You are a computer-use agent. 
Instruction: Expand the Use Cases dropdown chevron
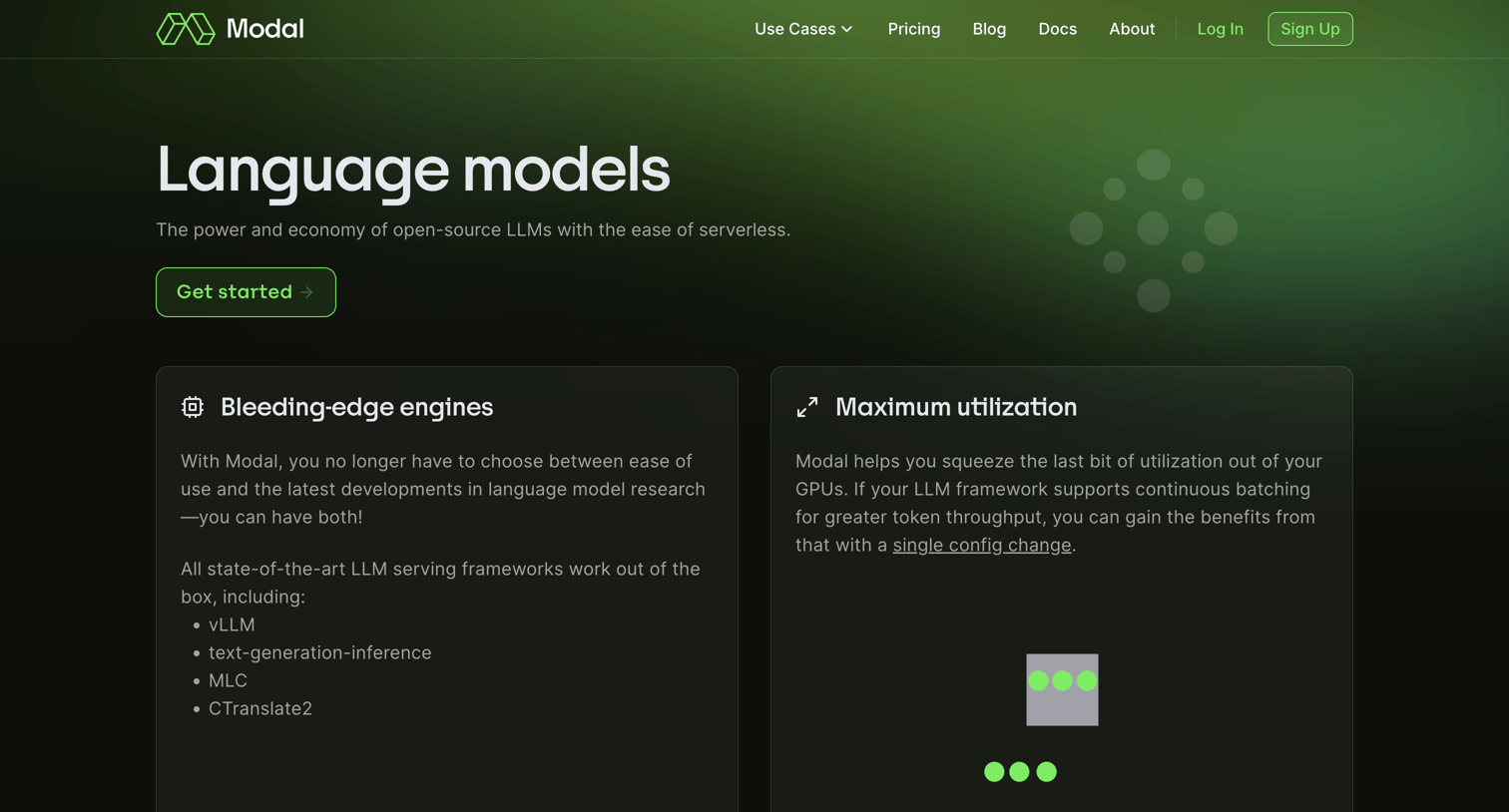pyautogui.click(x=847, y=30)
